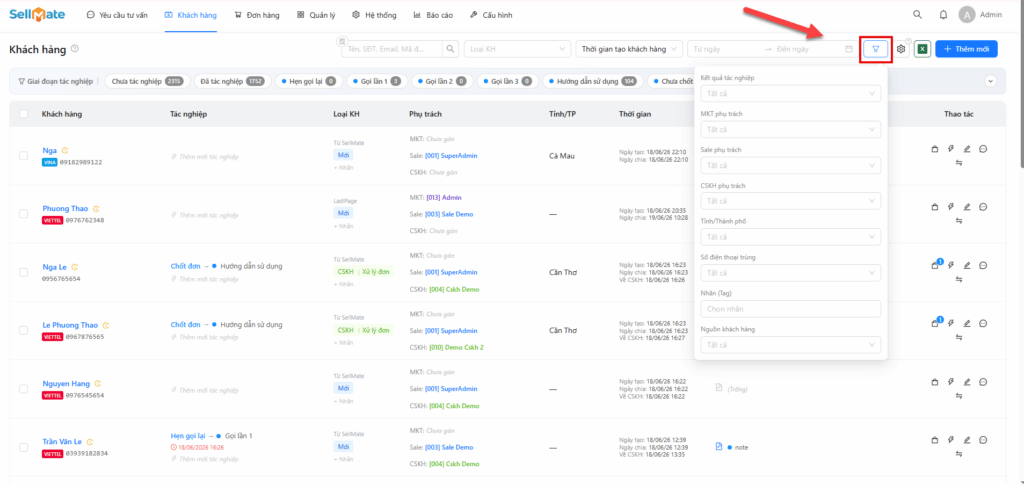
Task: Click the Nhãn (Tag) Chọn nhãn field
Action: coord(790,309)
